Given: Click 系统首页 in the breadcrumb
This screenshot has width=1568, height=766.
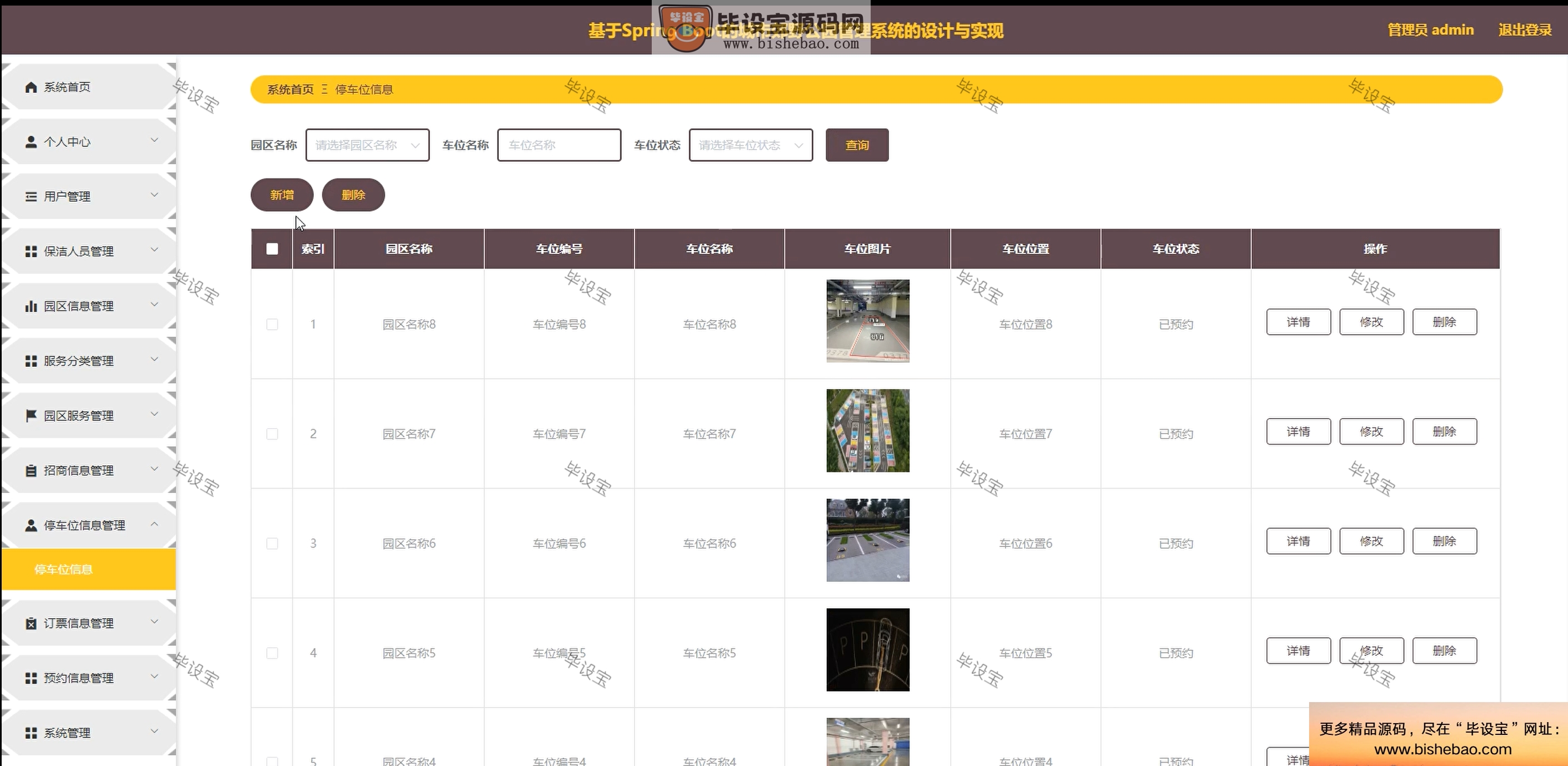Looking at the screenshot, I should coord(291,89).
